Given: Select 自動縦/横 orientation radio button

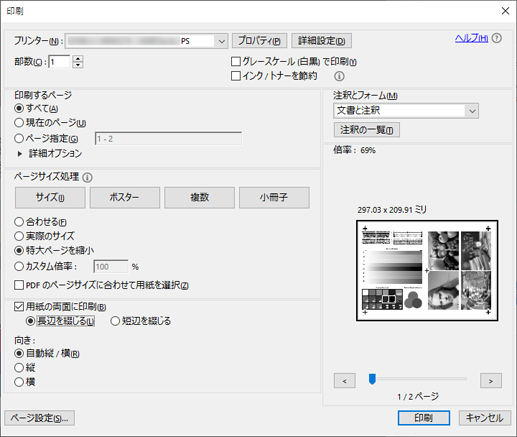Looking at the screenshot, I should (19, 353).
